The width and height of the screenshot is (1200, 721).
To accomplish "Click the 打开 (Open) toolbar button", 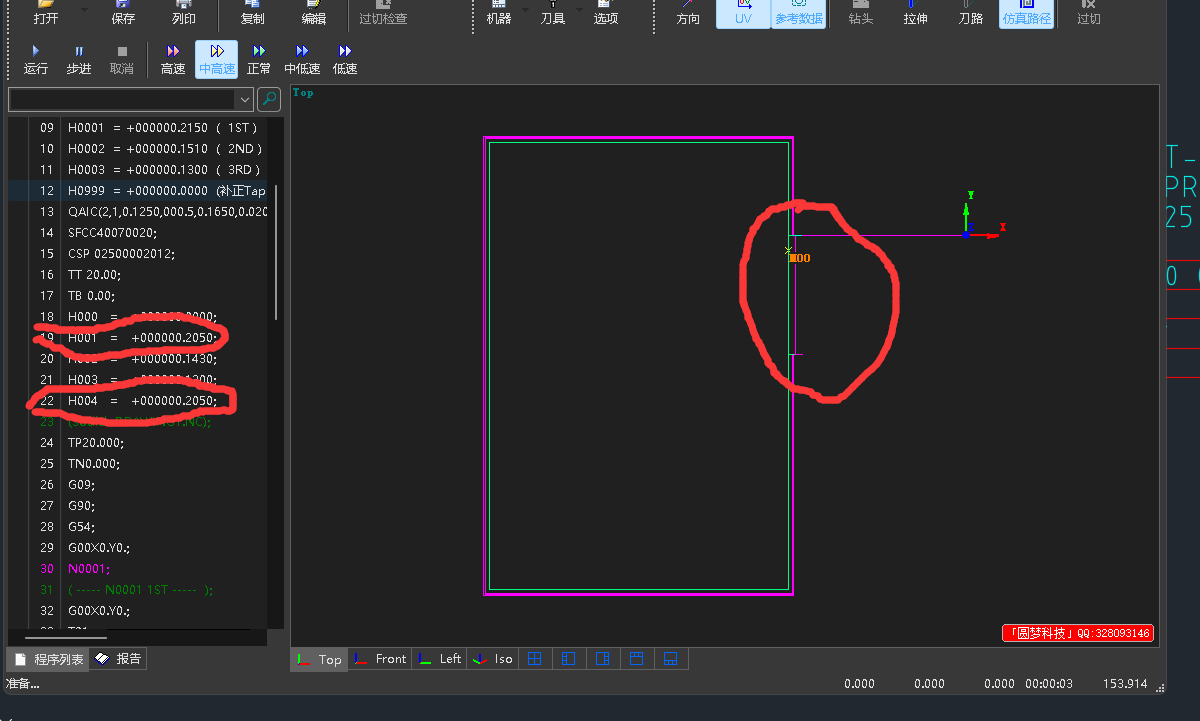I will tap(46, 13).
